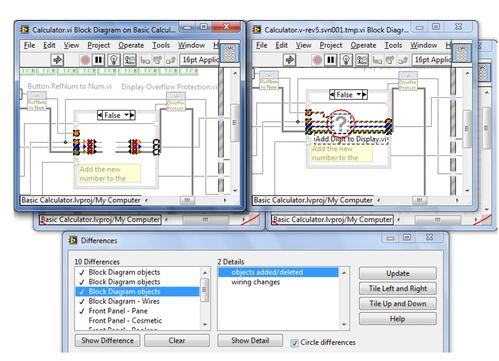Click Show Detail button
The image size is (499, 361).
250,341
